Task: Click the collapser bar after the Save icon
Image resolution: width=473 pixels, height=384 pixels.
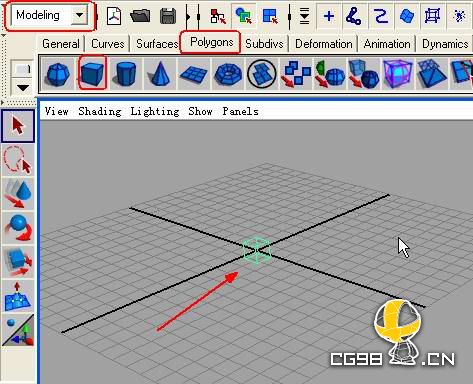Action: [187, 16]
